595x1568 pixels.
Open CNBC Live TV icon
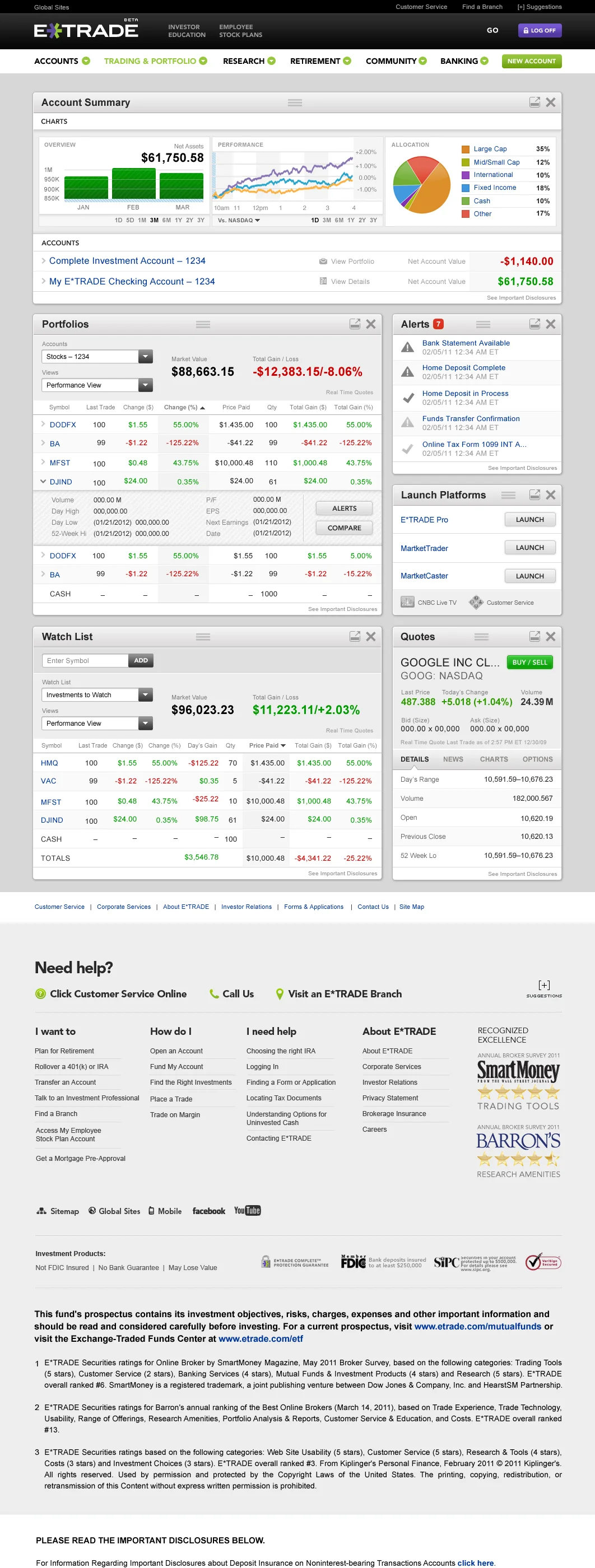pos(407,602)
